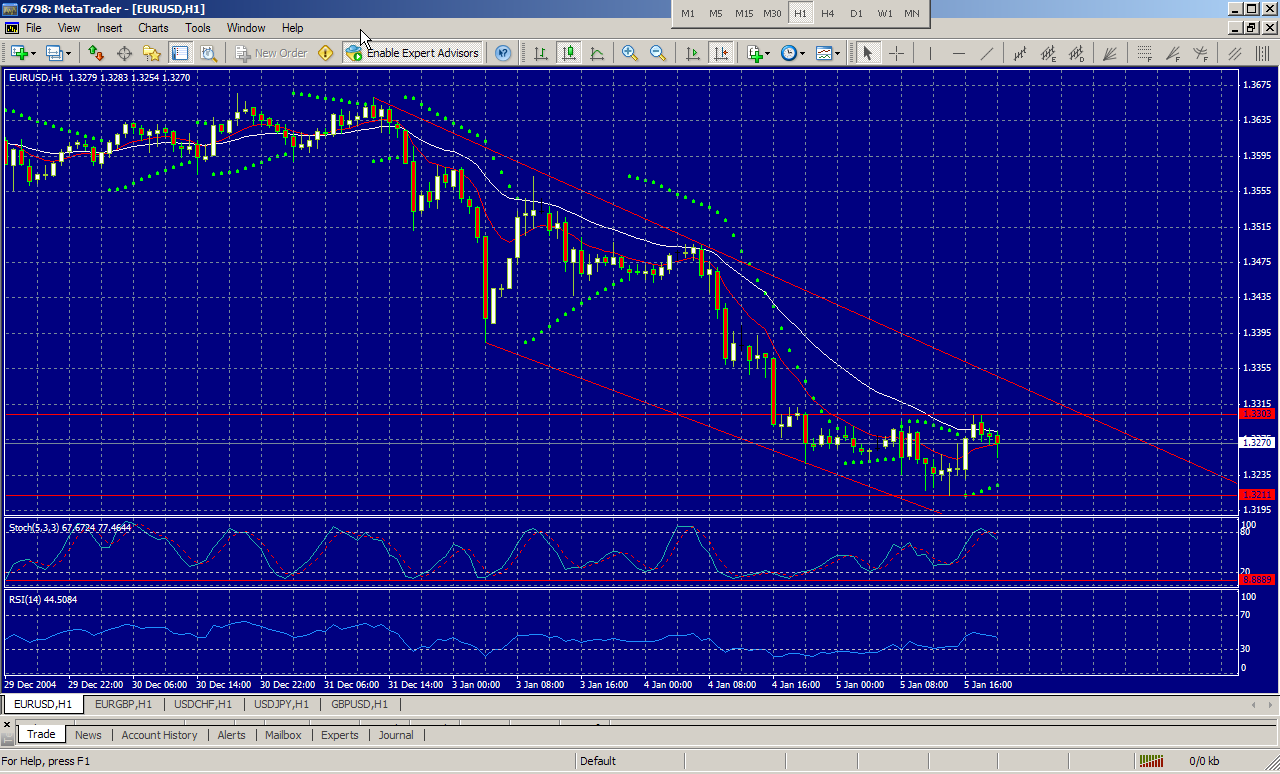Click the connection status bars in status bar

point(1152,761)
